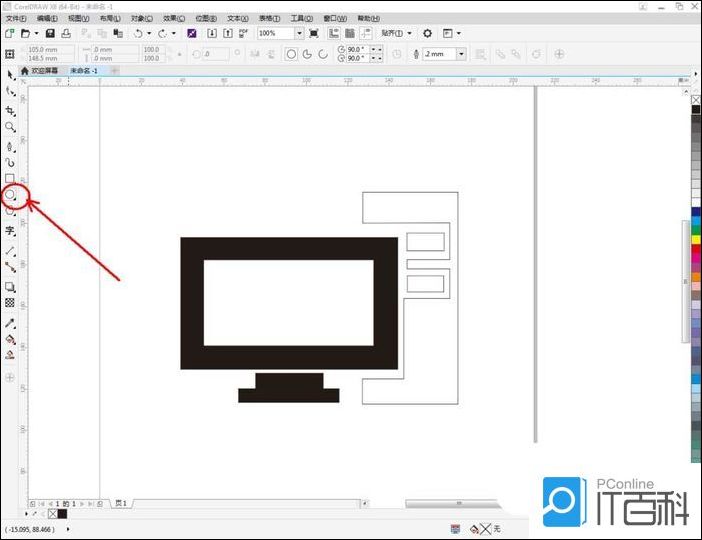702x540 pixels.
Task: Pick the Crop tool
Action: coord(10,110)
